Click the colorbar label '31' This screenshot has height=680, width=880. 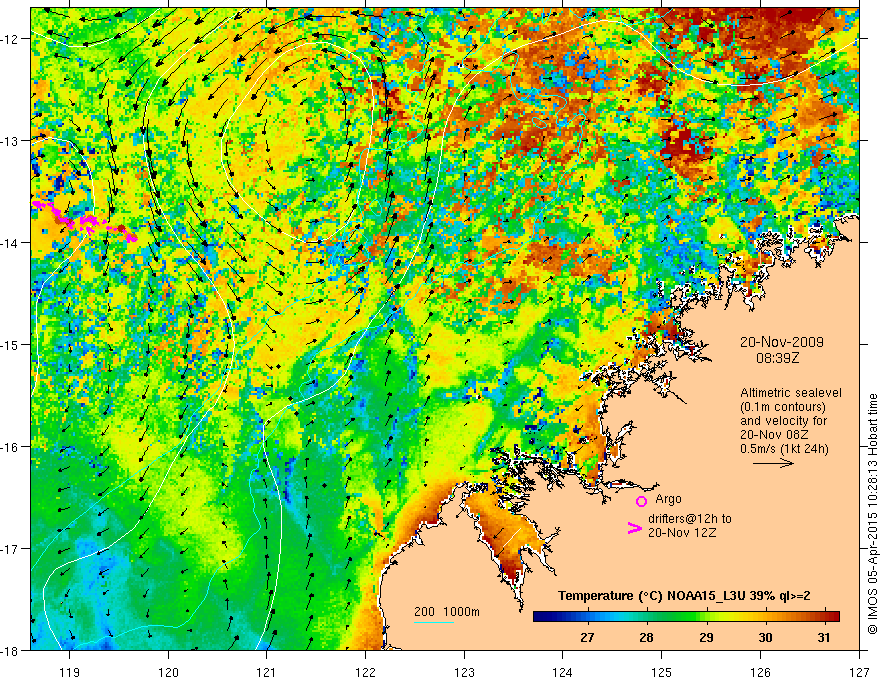[x=823, y=637]
